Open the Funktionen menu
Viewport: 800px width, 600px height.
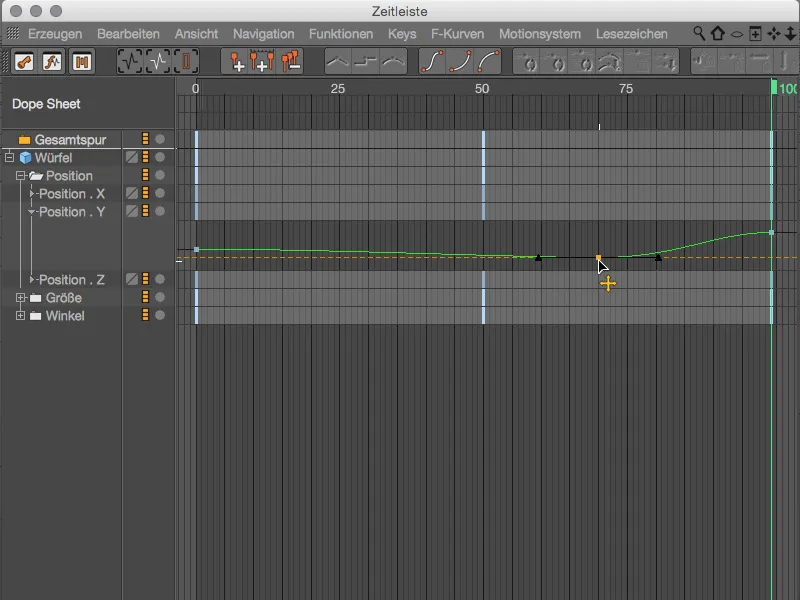point(341,34)
